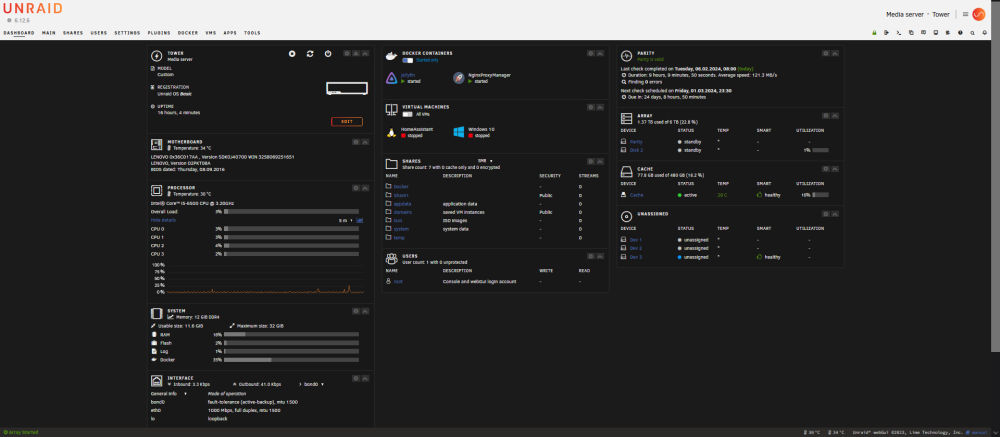Open settings gear of Virtual Machines panel
Image resolution: width=1000 pixels, height=437 pixels.
pyautogui.click(x=591, y=107)
